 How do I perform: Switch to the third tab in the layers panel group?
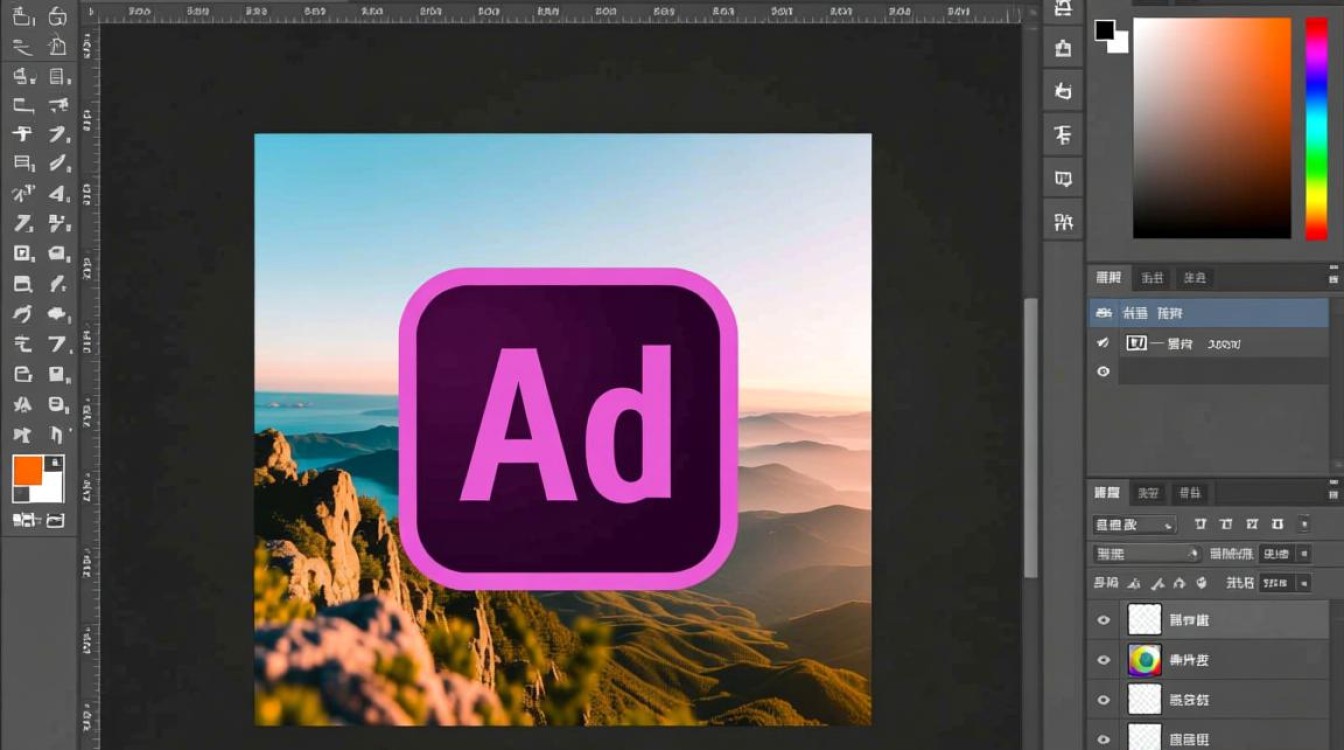1190,493
